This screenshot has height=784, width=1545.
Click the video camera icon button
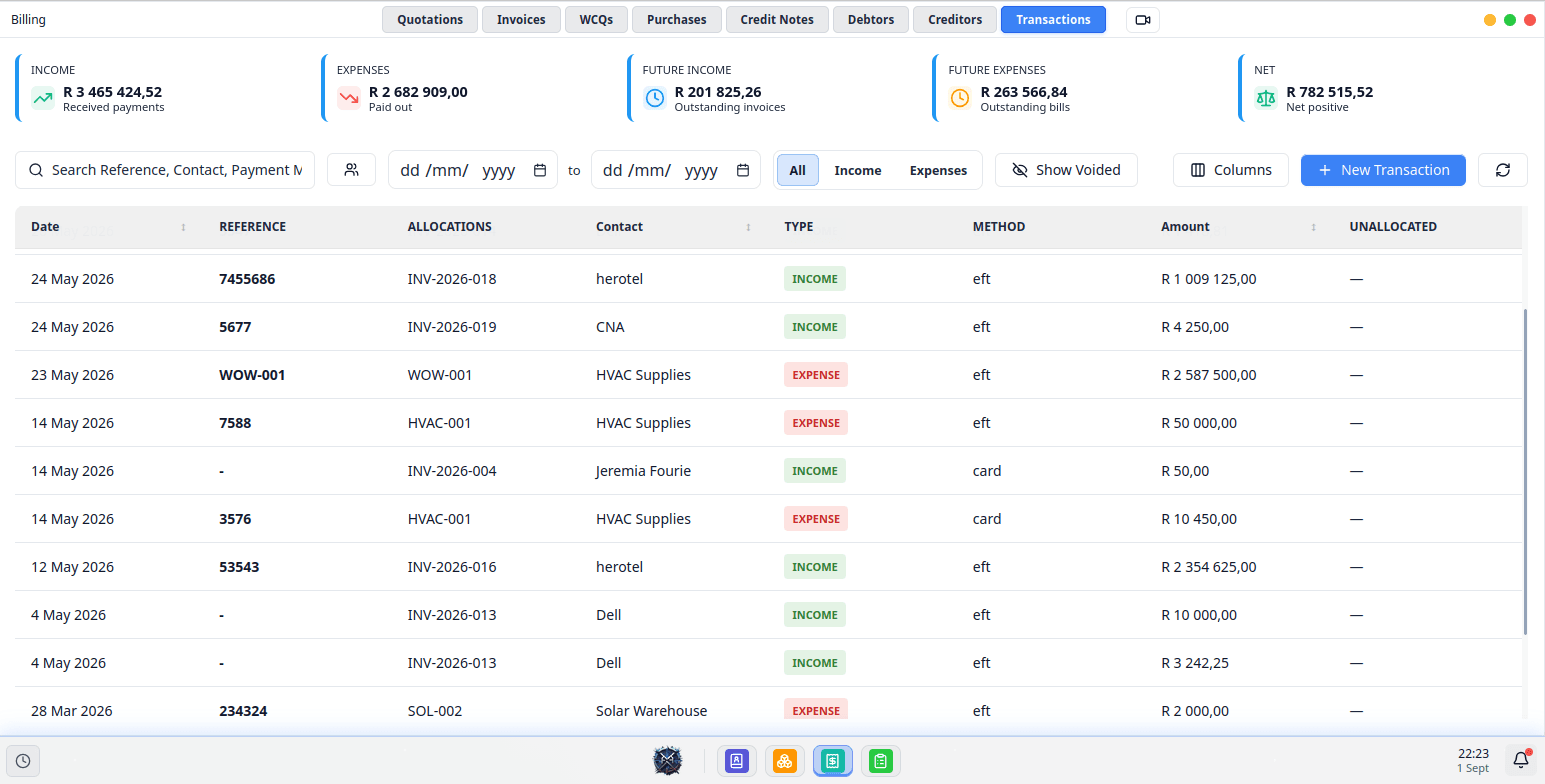click(x=1143, y=20)
